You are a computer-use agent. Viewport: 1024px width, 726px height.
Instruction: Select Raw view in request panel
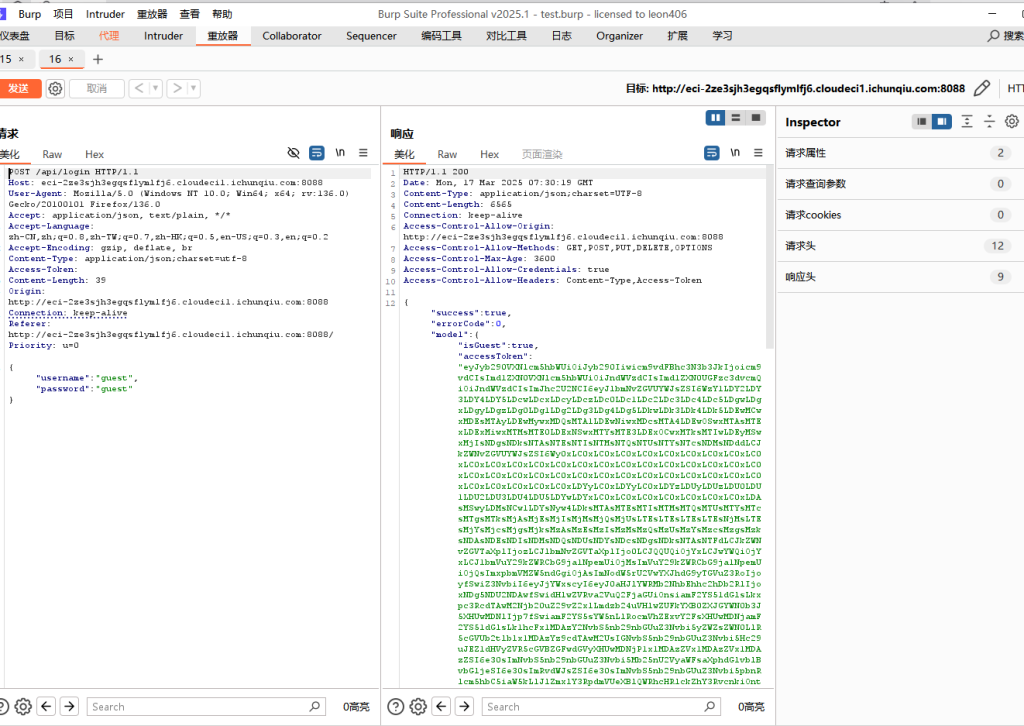click(x=52, y=155)
